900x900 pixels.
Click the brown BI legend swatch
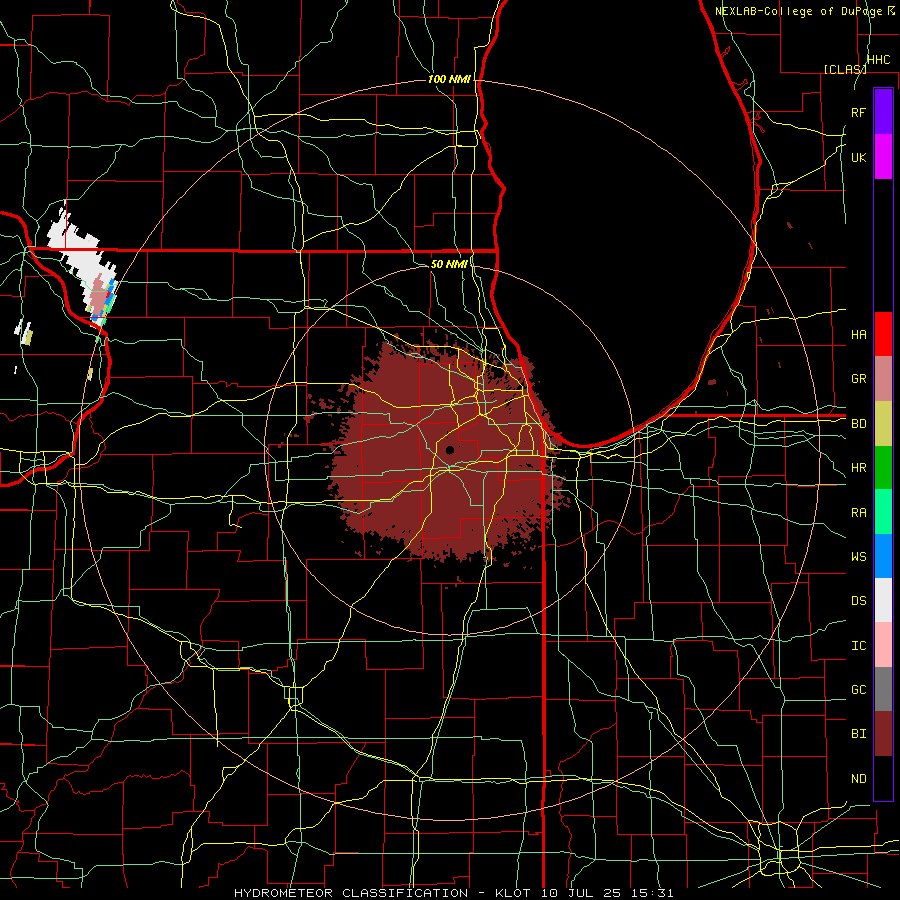pyautogui.click(x=883, y=734)
